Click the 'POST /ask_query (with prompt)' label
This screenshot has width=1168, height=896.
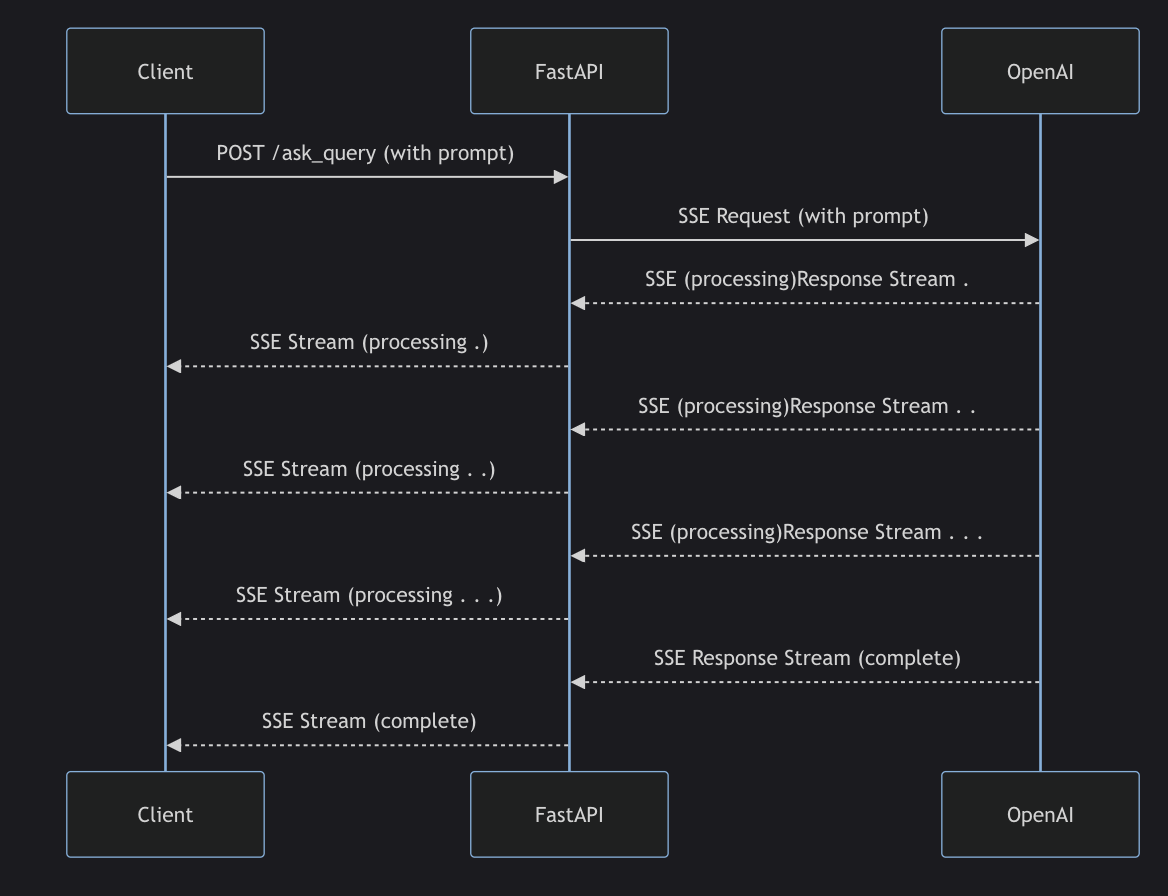coord(365,153)
